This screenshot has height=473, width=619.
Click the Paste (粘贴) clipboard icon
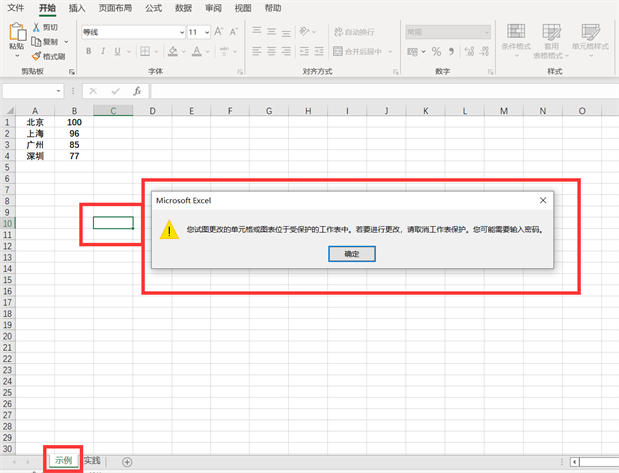coord(16,36)
